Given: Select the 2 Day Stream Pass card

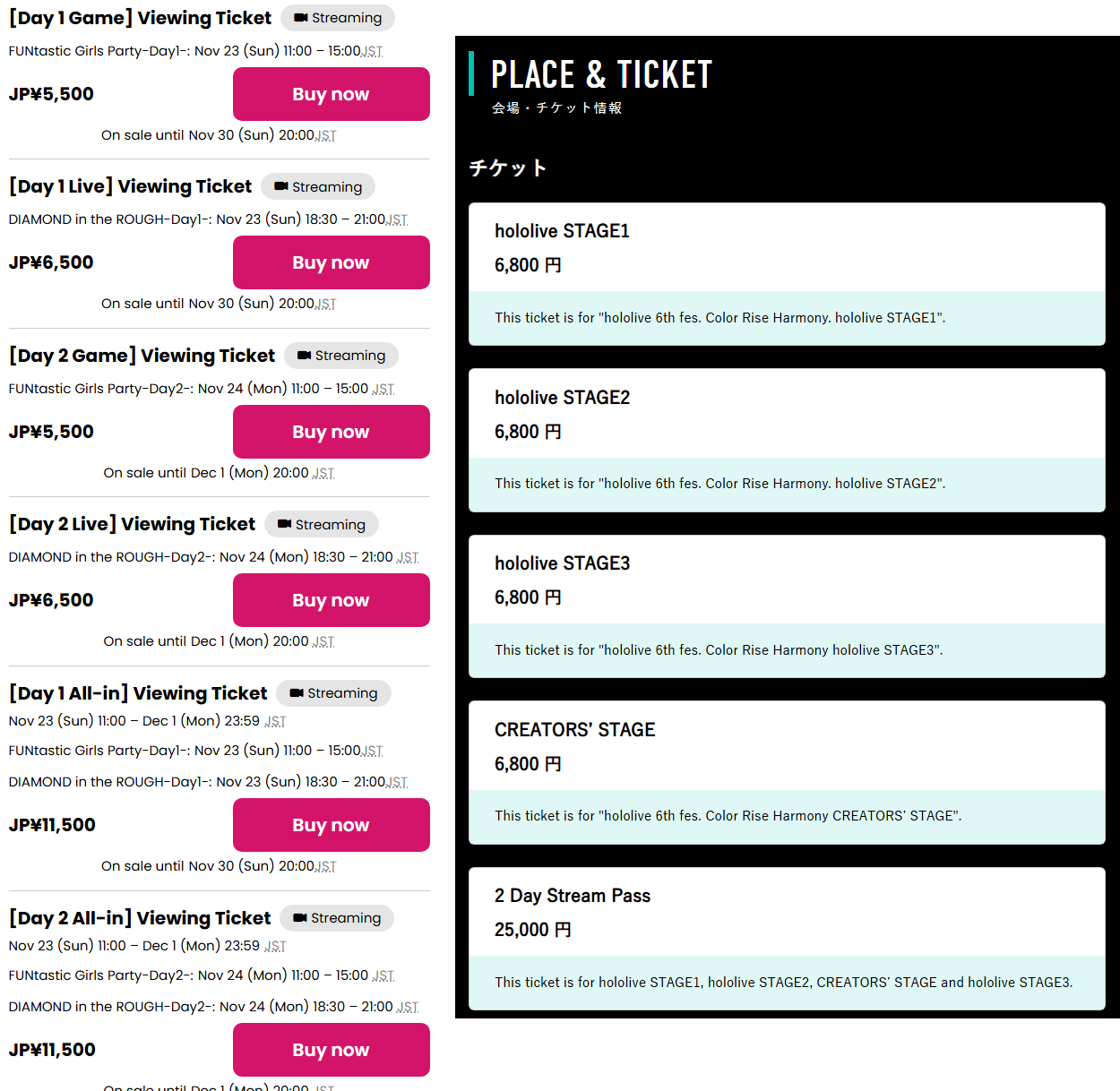Looking at the screenshot, I should coord(786,938).
